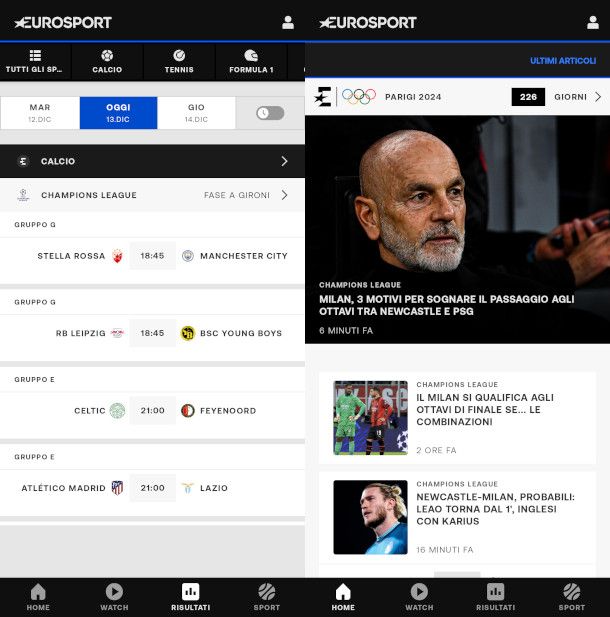Select OGGI 13.DIC date tab
610x617 pixels.
point(118,113)
